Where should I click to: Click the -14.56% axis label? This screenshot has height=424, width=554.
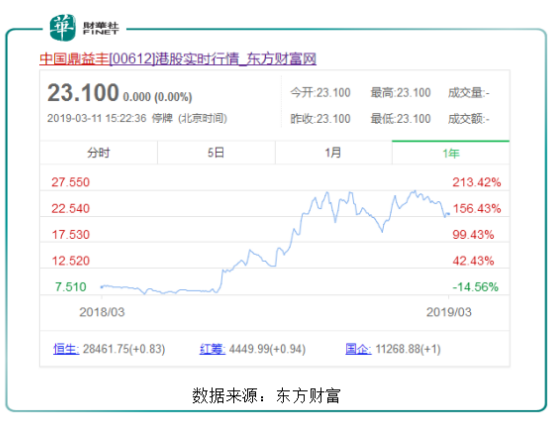pyautogui.click(x=476, y=287)
